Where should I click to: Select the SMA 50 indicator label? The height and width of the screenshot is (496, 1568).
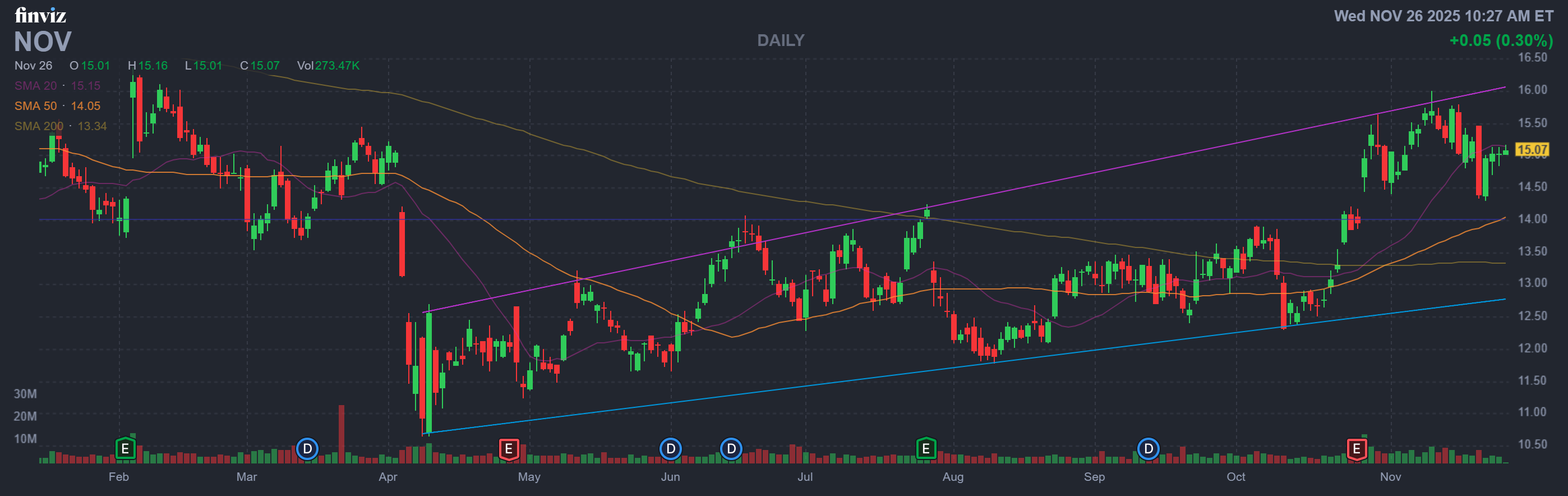[35, 106]
